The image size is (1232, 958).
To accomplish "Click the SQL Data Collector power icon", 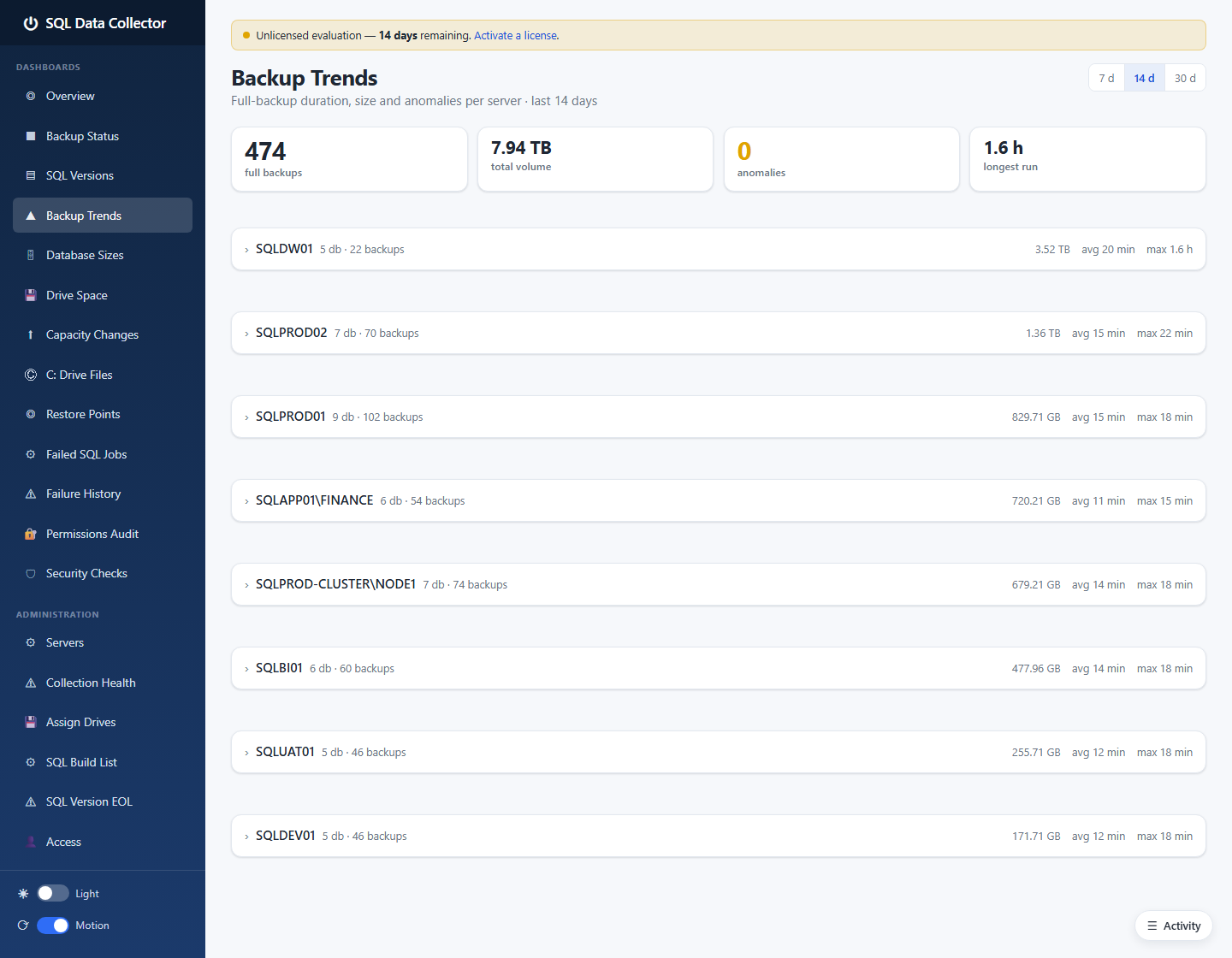I will 31,23.
